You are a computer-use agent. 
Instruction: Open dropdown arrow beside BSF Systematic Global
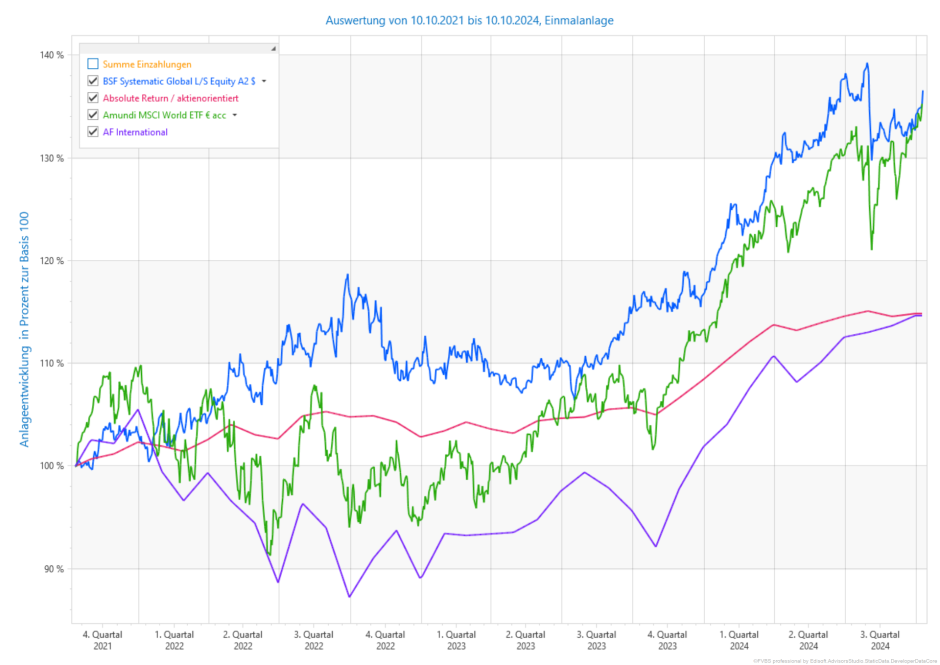pyautogui.click(x=264, y=81)
